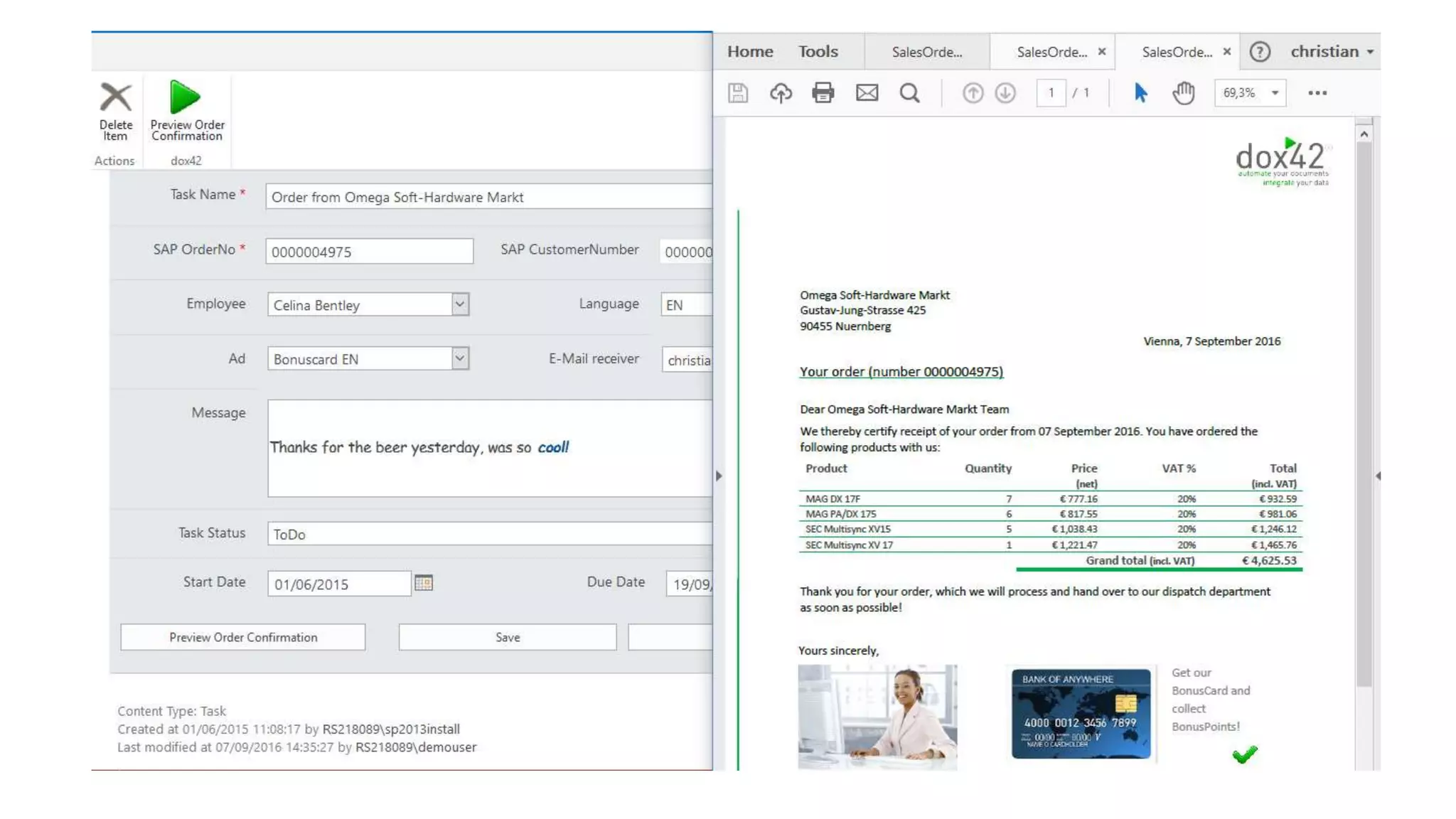Send the file by email envelope icon
This screenshot has width=1456, height=819.
[867, 93]
